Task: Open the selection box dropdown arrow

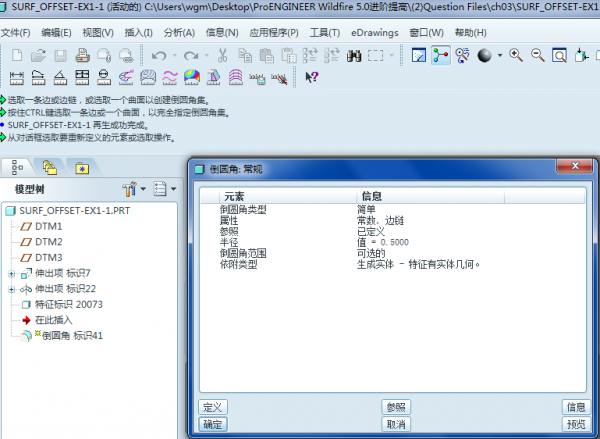Action: (x=391, y=56)
